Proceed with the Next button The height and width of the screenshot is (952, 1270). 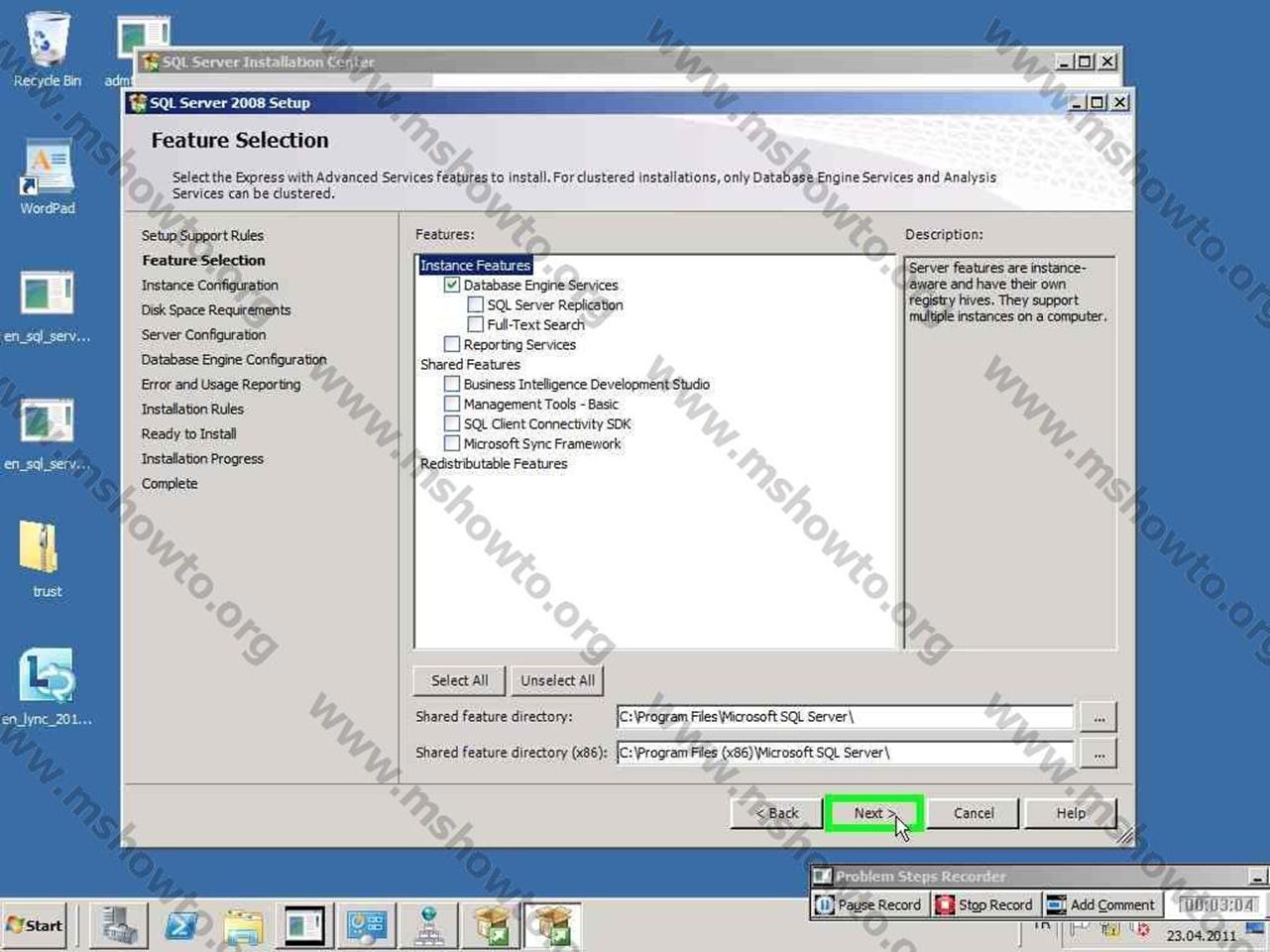pyautogui.click(x=873, y=813)
